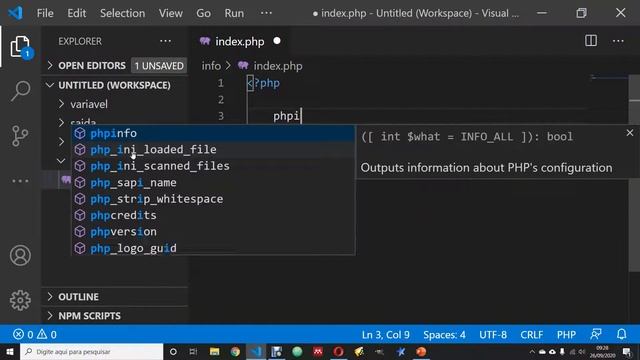Click index.php in breadcrumb
The image size is (640, 360).
point(278,66)
